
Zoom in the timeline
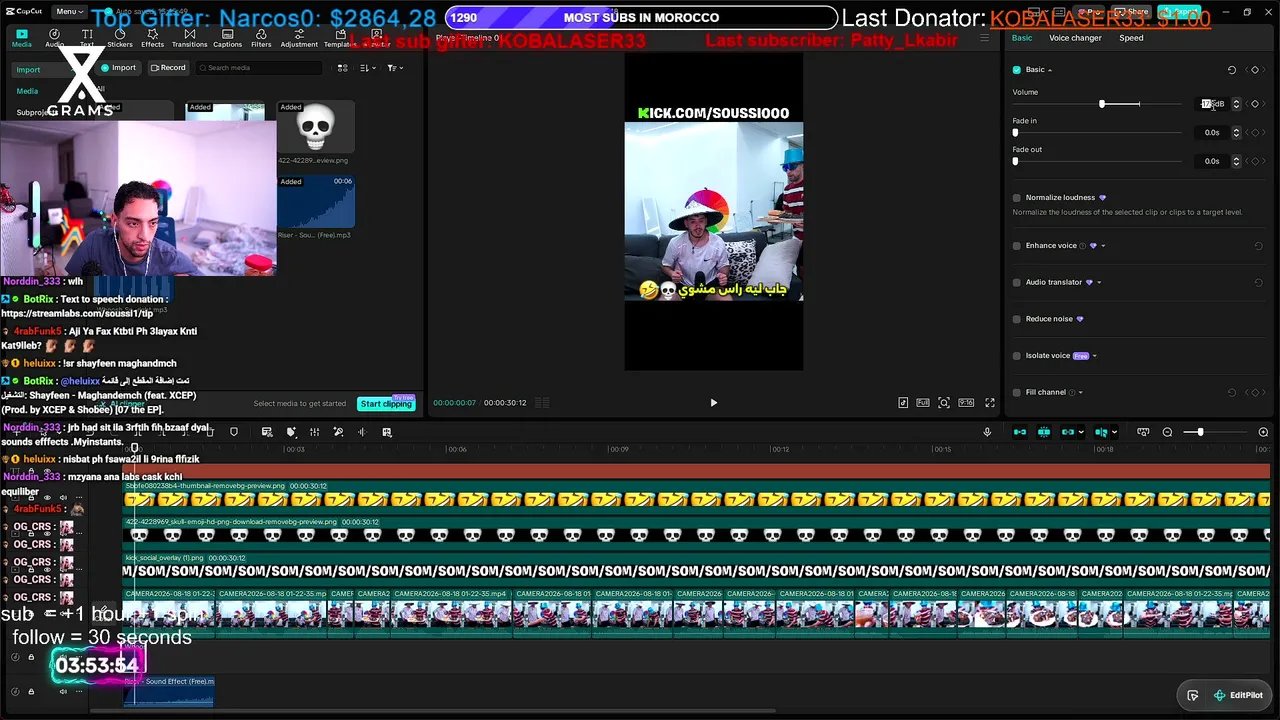1263,432
